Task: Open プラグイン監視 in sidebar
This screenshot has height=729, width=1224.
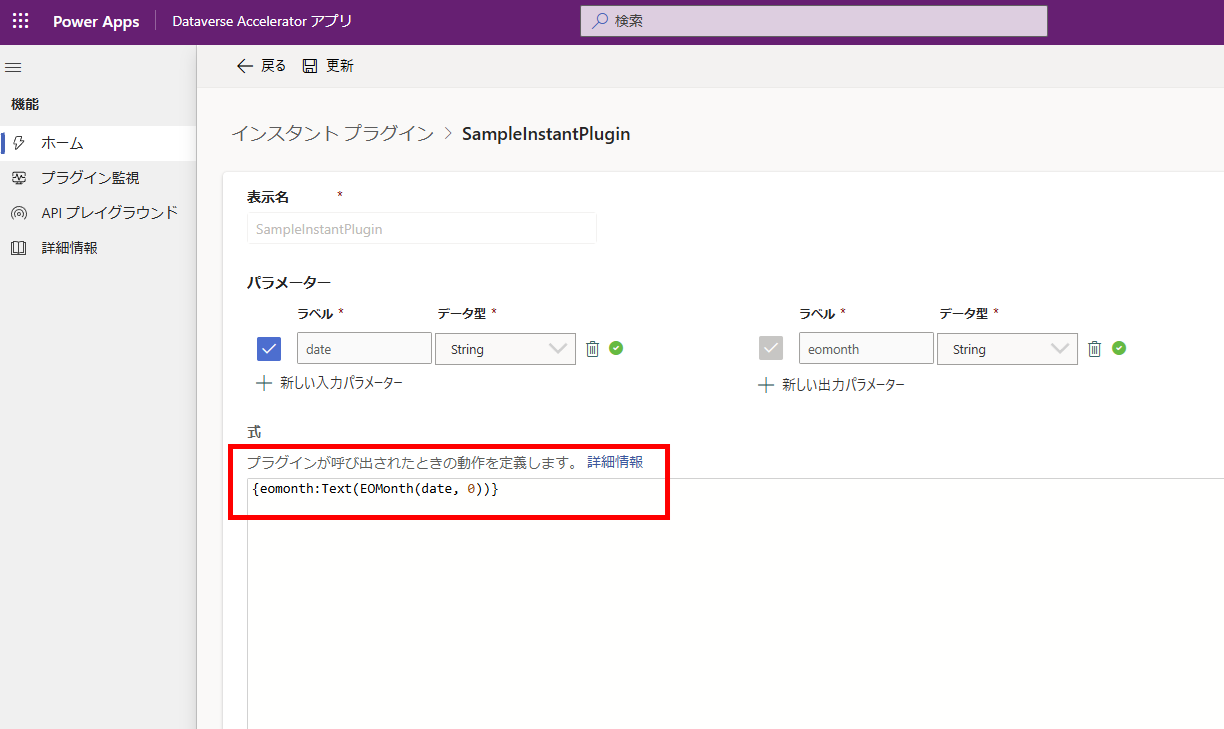Action: coord(98,178)
